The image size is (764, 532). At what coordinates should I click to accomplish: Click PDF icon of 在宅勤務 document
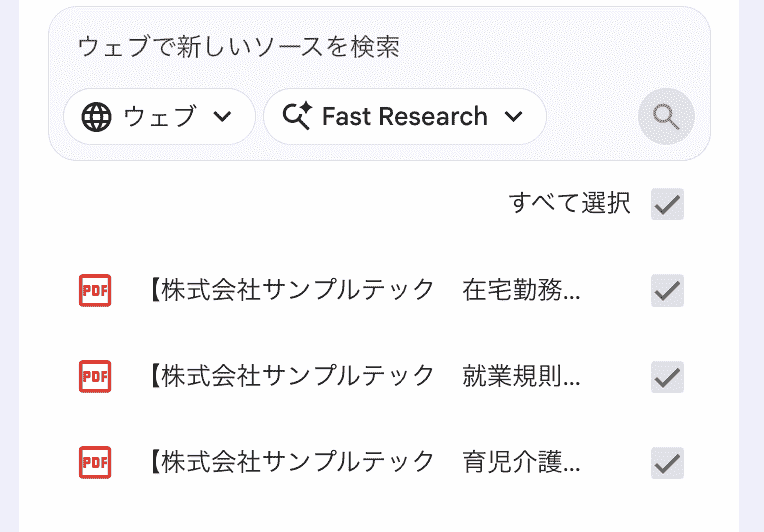(x=95, y=290)
